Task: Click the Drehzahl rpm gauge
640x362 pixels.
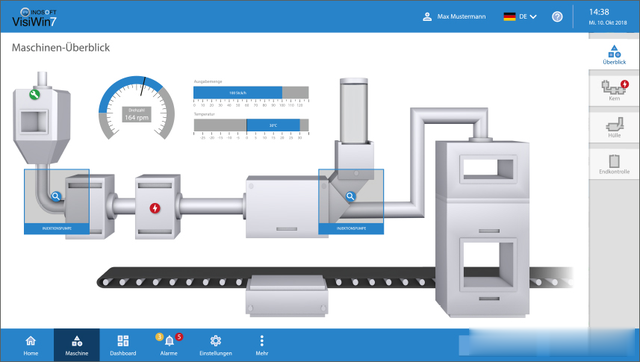Action: coord(137,108)
